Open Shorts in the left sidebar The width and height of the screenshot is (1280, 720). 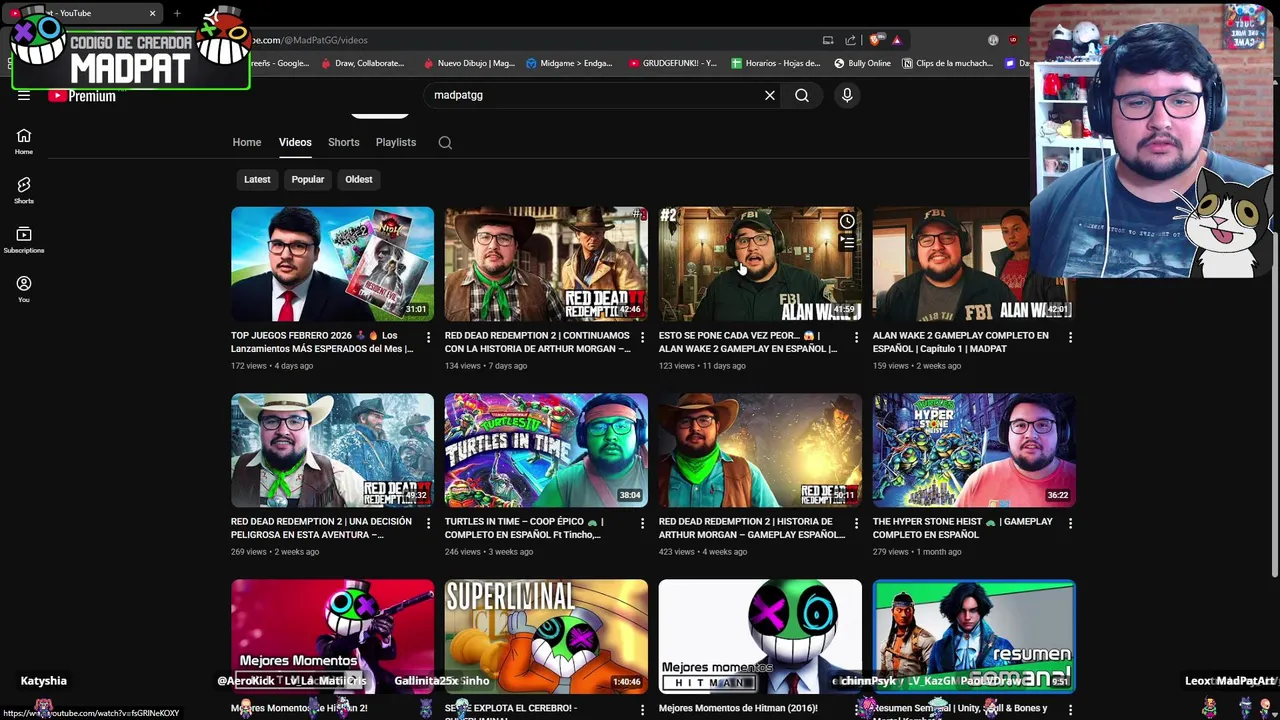24,190
